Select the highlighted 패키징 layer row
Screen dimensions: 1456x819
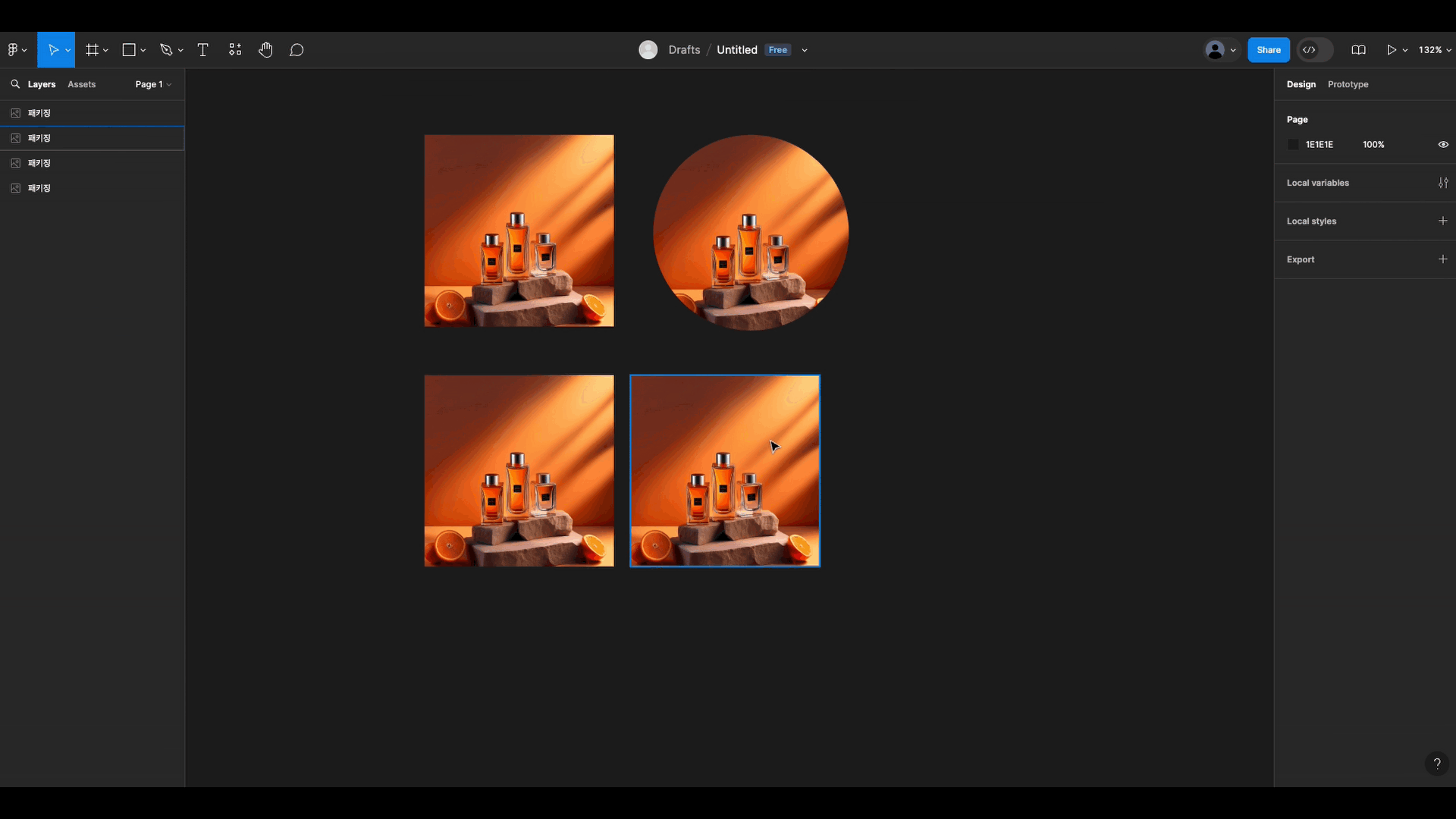[93, 138]
